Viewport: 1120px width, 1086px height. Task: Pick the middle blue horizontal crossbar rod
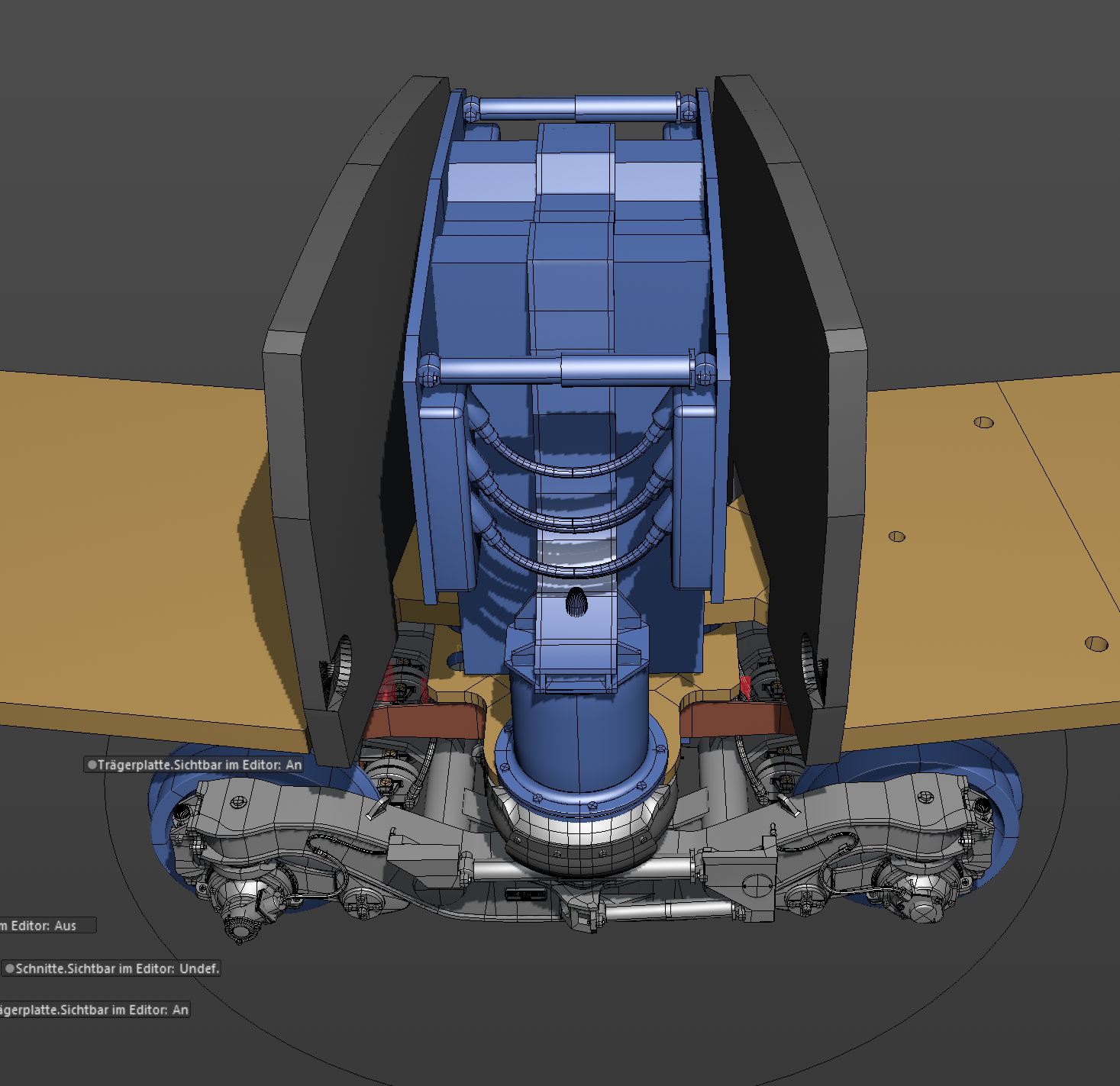566,370
